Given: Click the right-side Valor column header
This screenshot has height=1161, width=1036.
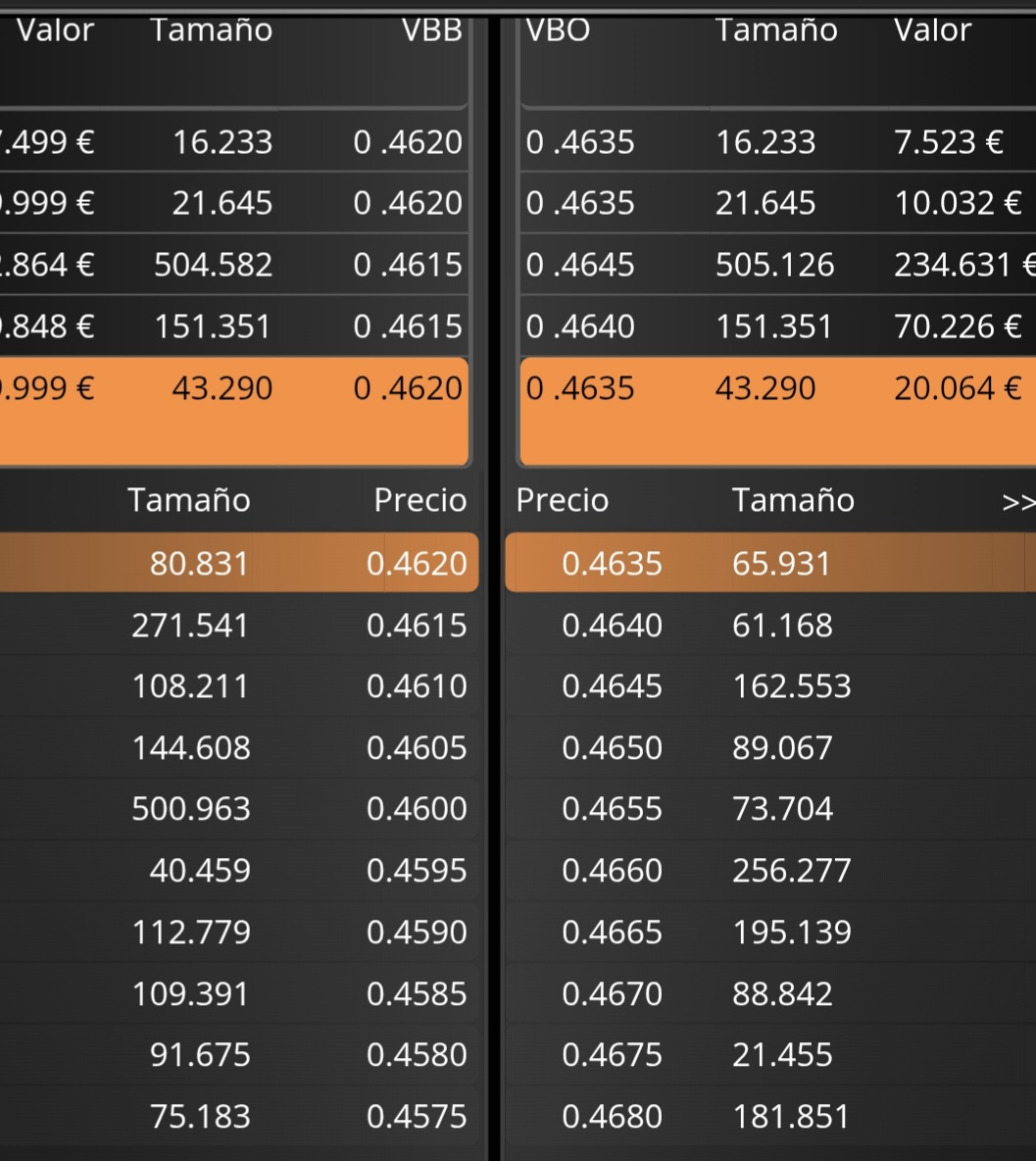Looking at the screenshot, I should click(x=932, y=30).
